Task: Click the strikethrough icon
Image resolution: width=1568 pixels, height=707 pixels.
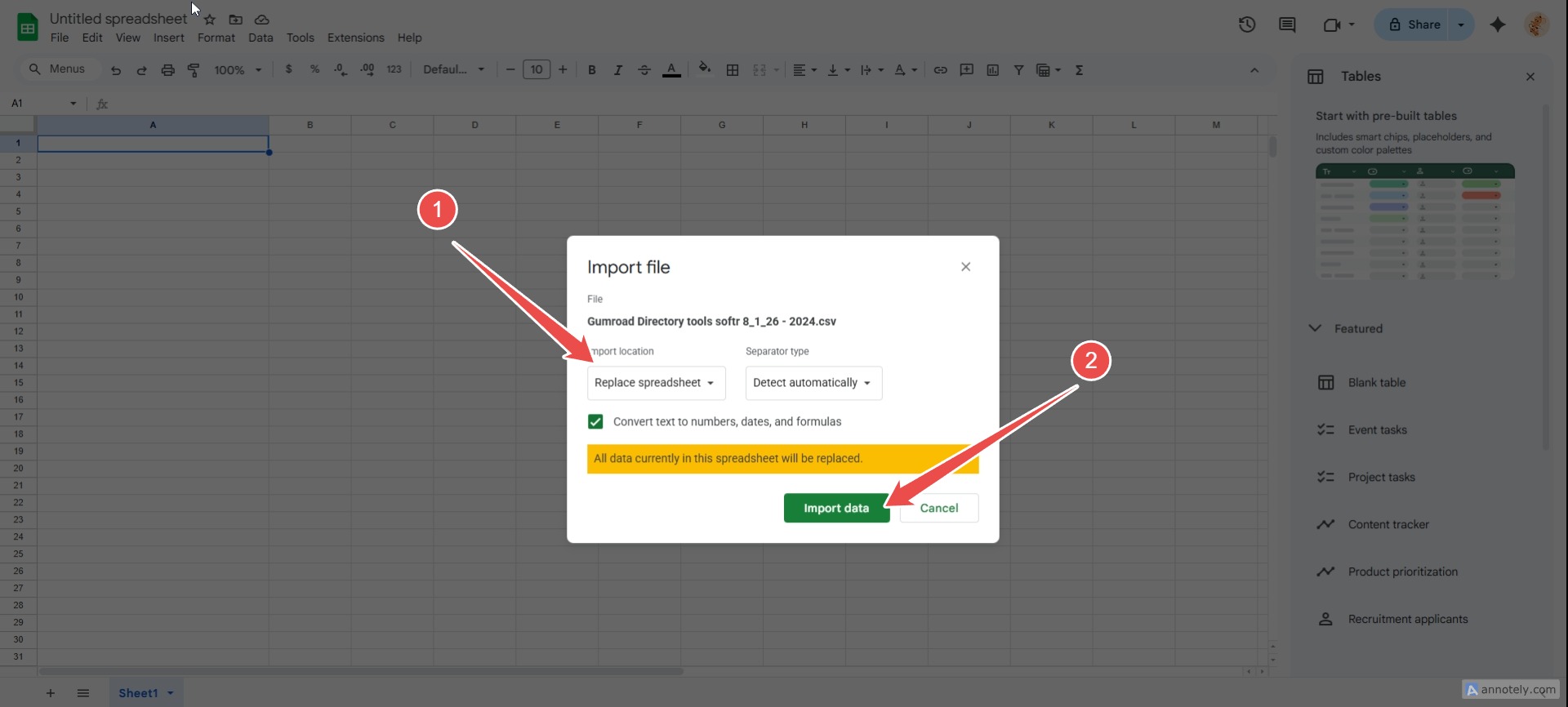Action: (x=644, y=70)
